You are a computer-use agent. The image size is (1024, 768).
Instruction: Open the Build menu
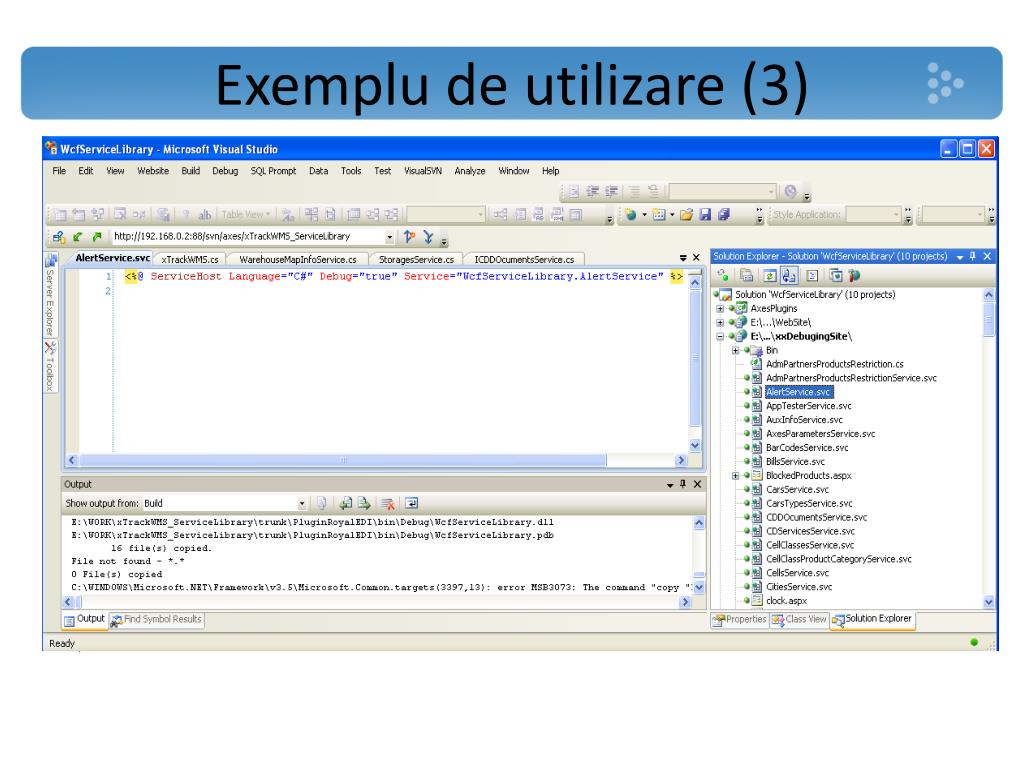[x=191, y=171]
